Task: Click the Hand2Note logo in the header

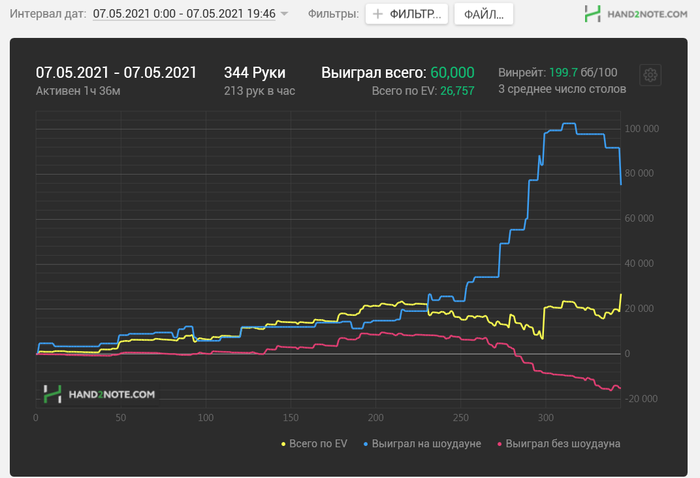Action: (x=636, y=14)
